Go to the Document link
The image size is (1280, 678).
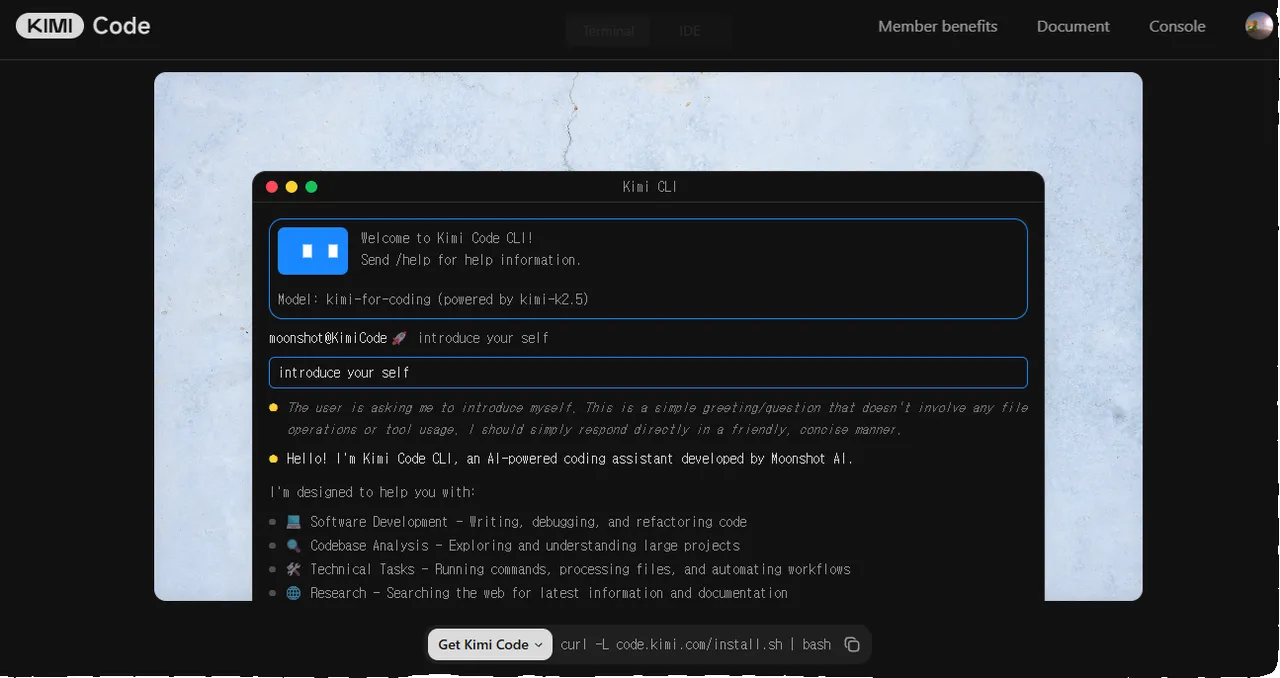tap(1073, 27)
